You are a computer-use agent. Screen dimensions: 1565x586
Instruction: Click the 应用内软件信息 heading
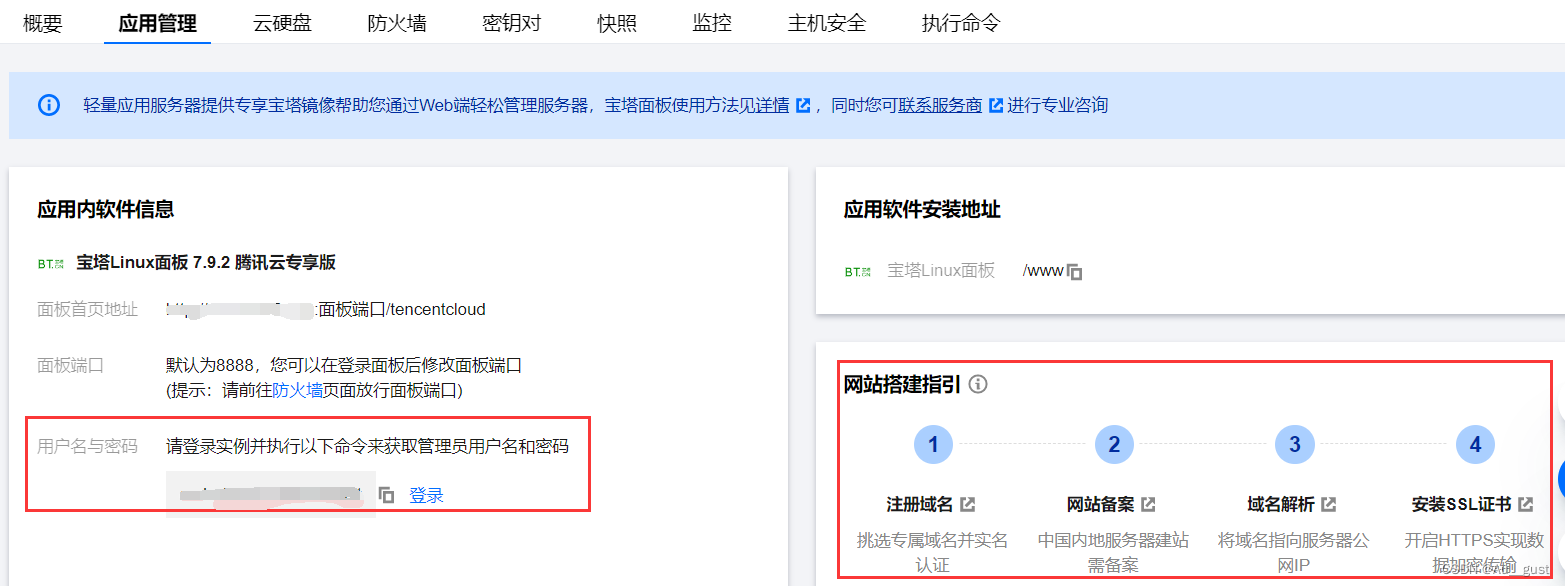[x=106, y=209]
